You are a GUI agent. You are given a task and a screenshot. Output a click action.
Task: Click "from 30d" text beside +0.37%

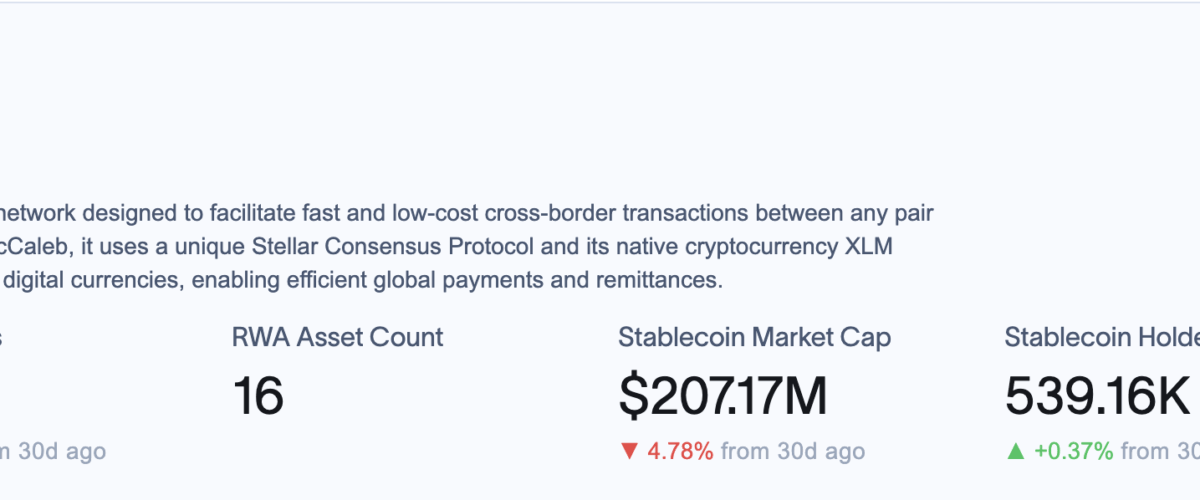click(x=1160, y=451)
